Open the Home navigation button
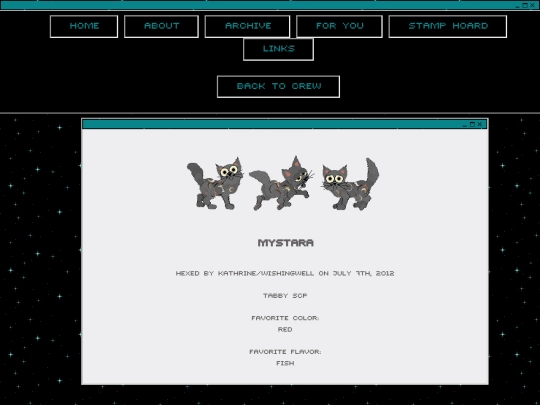Image resolution: width=540 pixels, height=405 pixels. 84,27
